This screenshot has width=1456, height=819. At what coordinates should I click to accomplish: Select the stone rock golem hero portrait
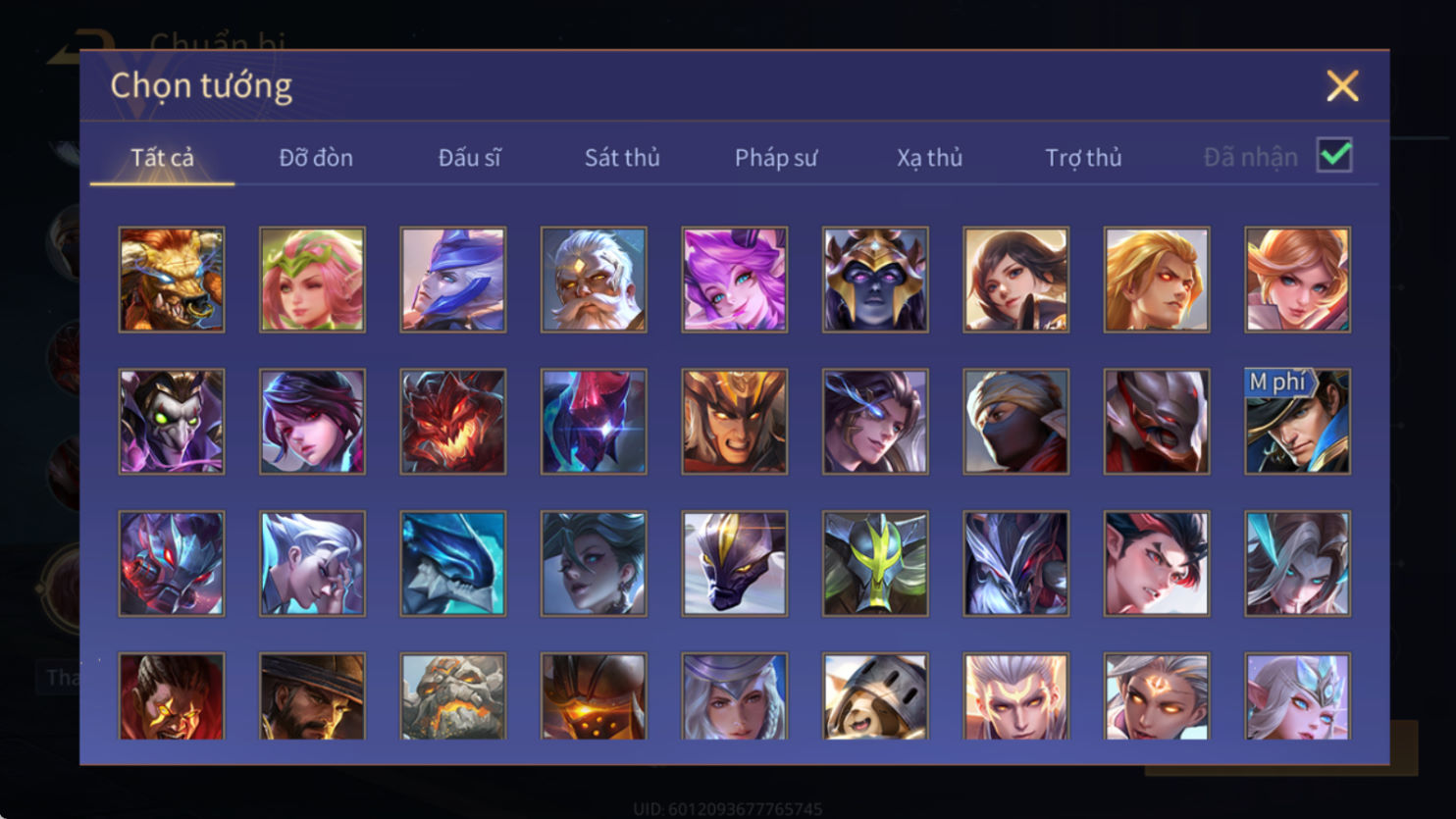pos(453,696)
